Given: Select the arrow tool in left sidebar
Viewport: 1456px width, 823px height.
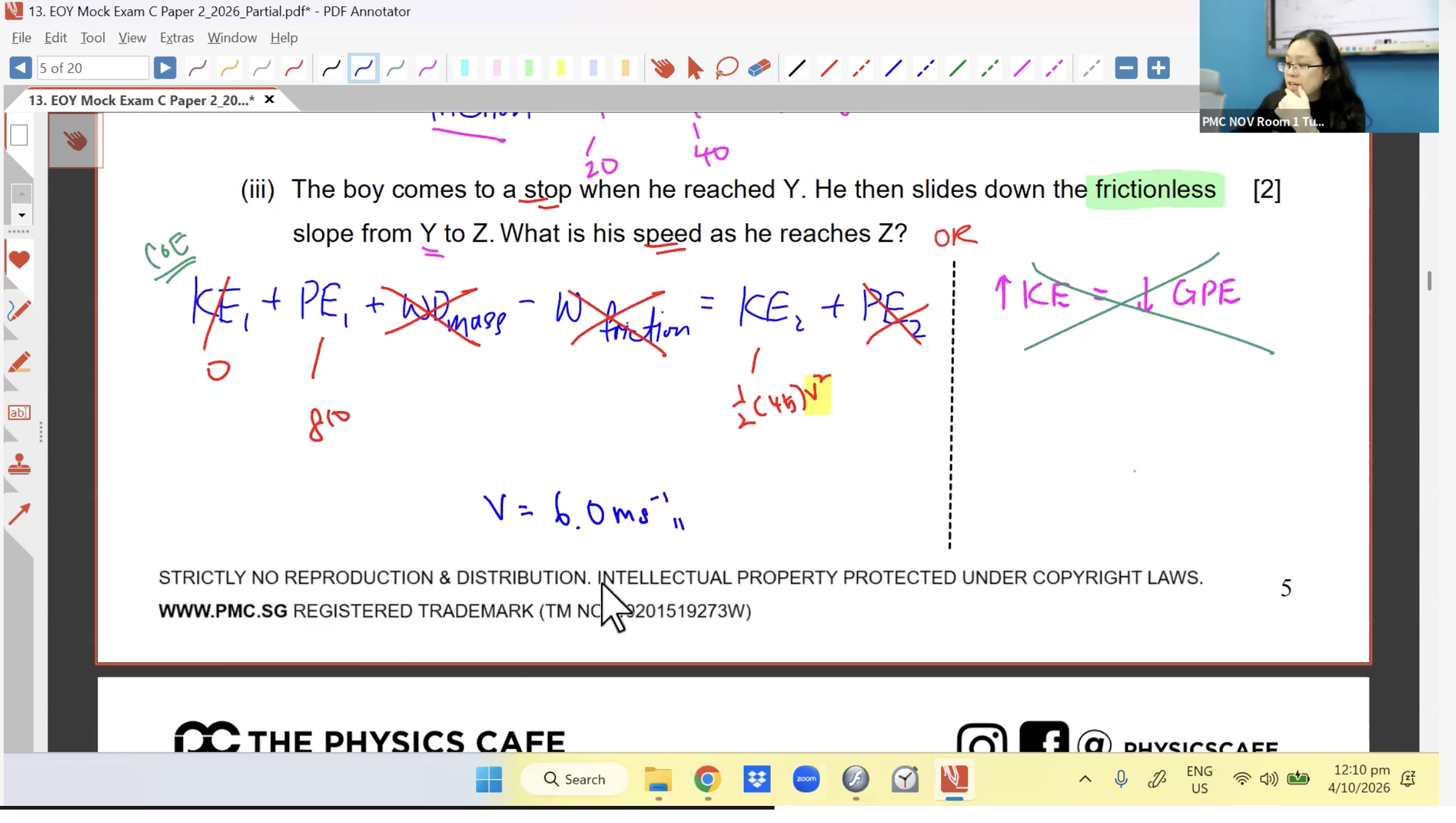Looking at the screenshot, I should 19,515.
